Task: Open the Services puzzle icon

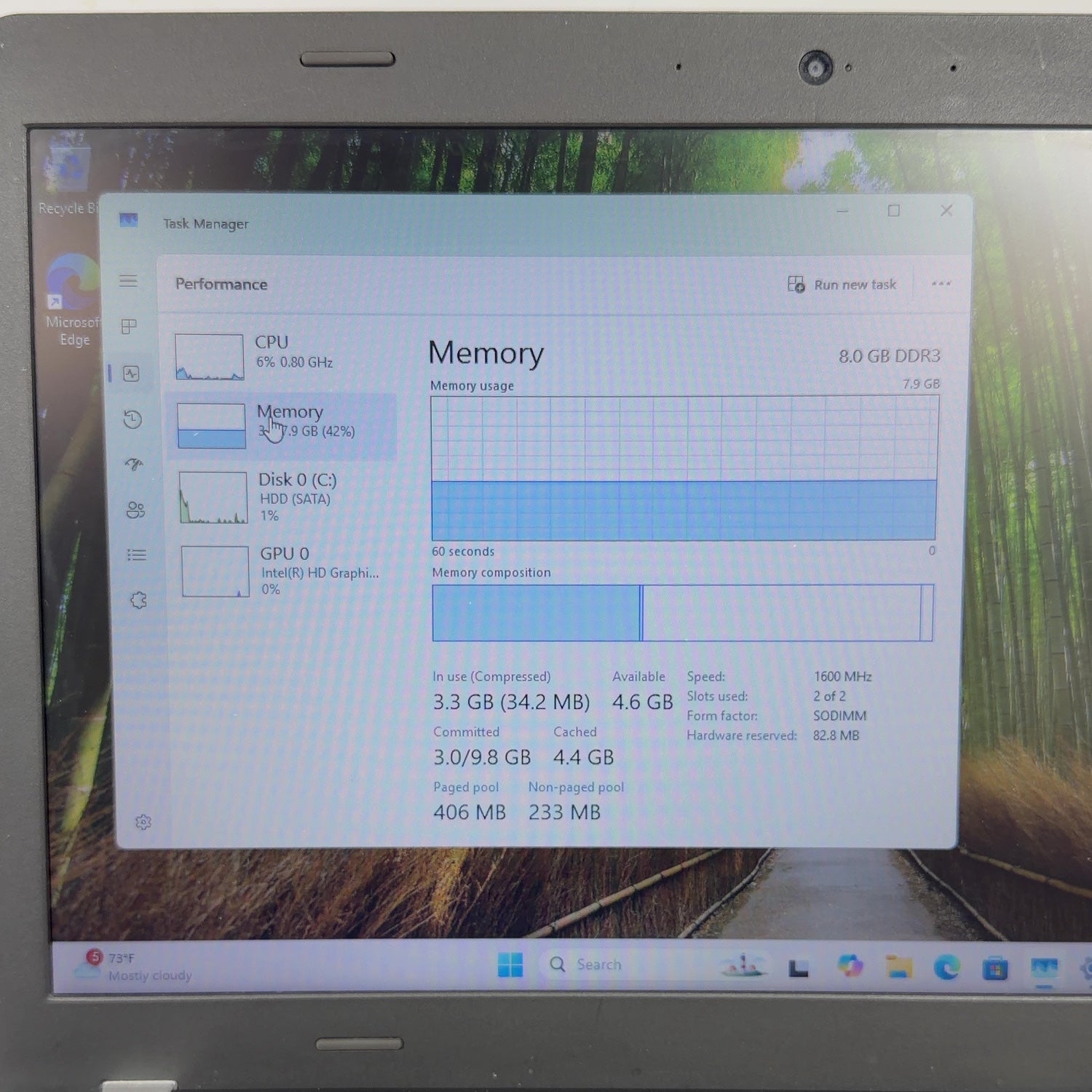Action: [138, 601]
